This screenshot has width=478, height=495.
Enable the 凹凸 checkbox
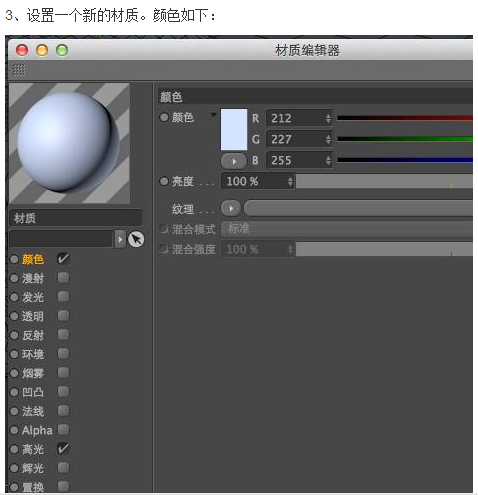point(63,392)
